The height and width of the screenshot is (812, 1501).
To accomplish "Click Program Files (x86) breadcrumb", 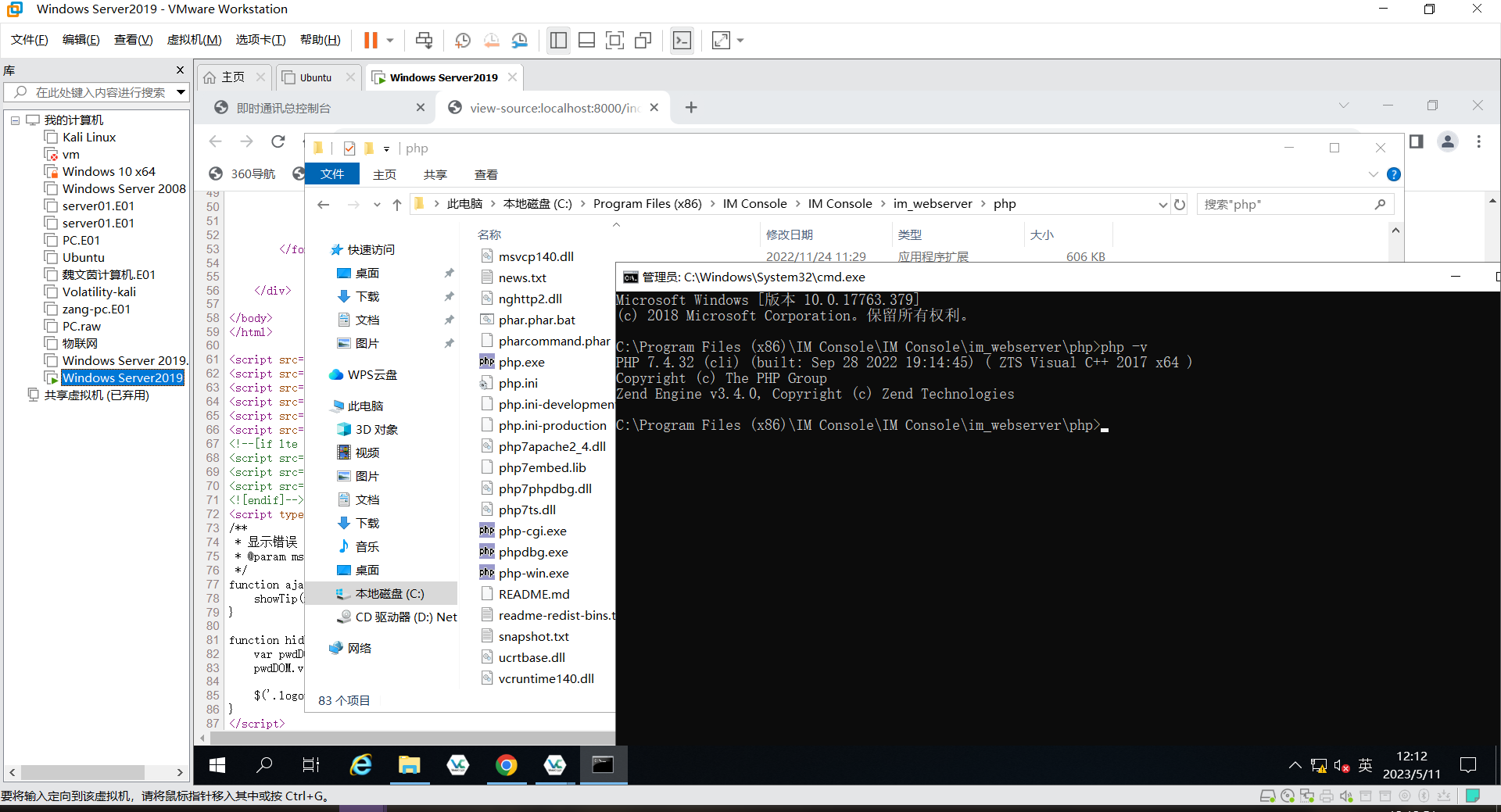I will pyautogui.click(x=647, y=204).
